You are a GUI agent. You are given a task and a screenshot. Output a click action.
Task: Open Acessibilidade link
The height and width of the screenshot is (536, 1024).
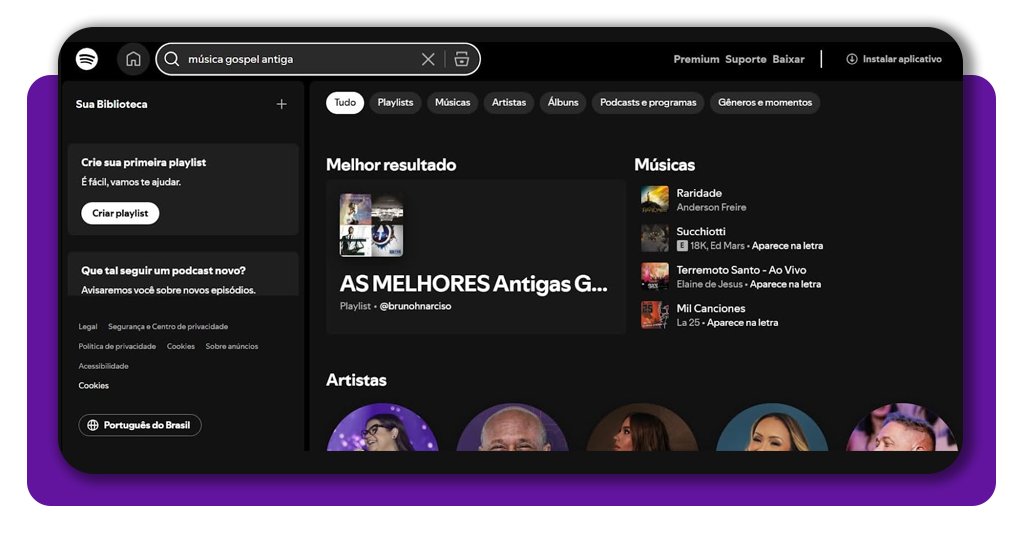[x=103, y=366]
